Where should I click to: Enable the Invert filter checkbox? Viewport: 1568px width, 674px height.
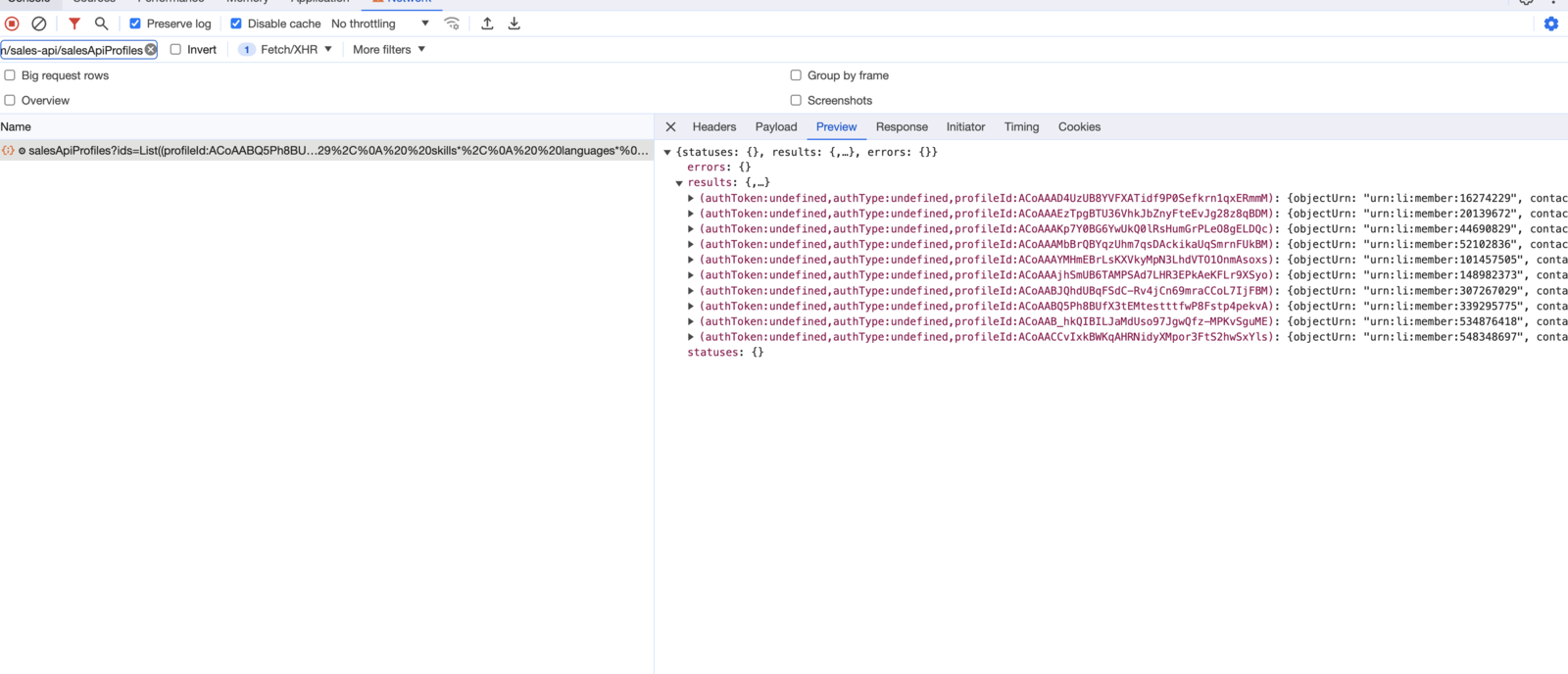point(175,49)
